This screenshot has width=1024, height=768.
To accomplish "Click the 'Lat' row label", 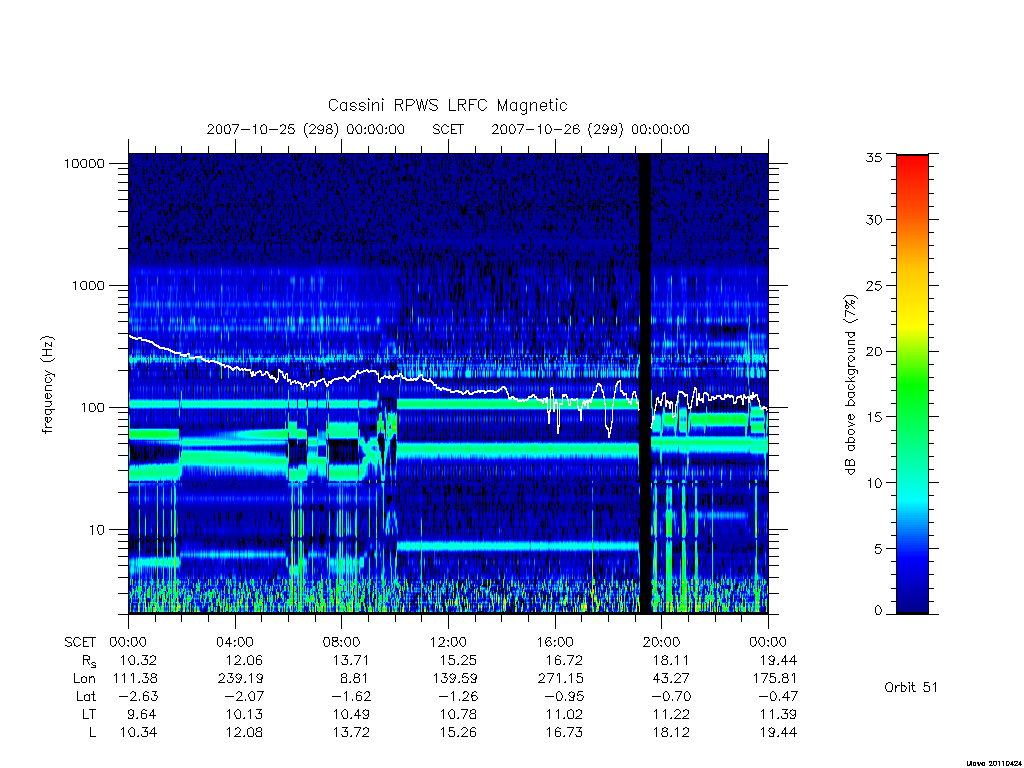I will [x=86, y=696].
